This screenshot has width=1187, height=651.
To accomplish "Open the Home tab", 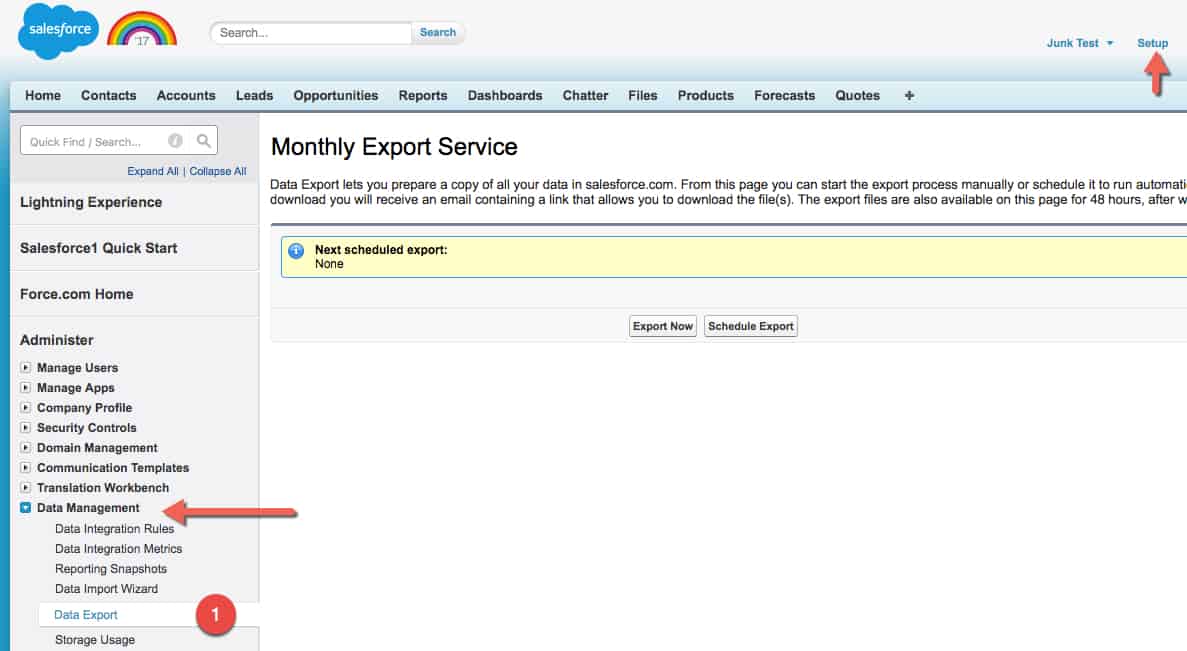I will (x=42, y=95).
